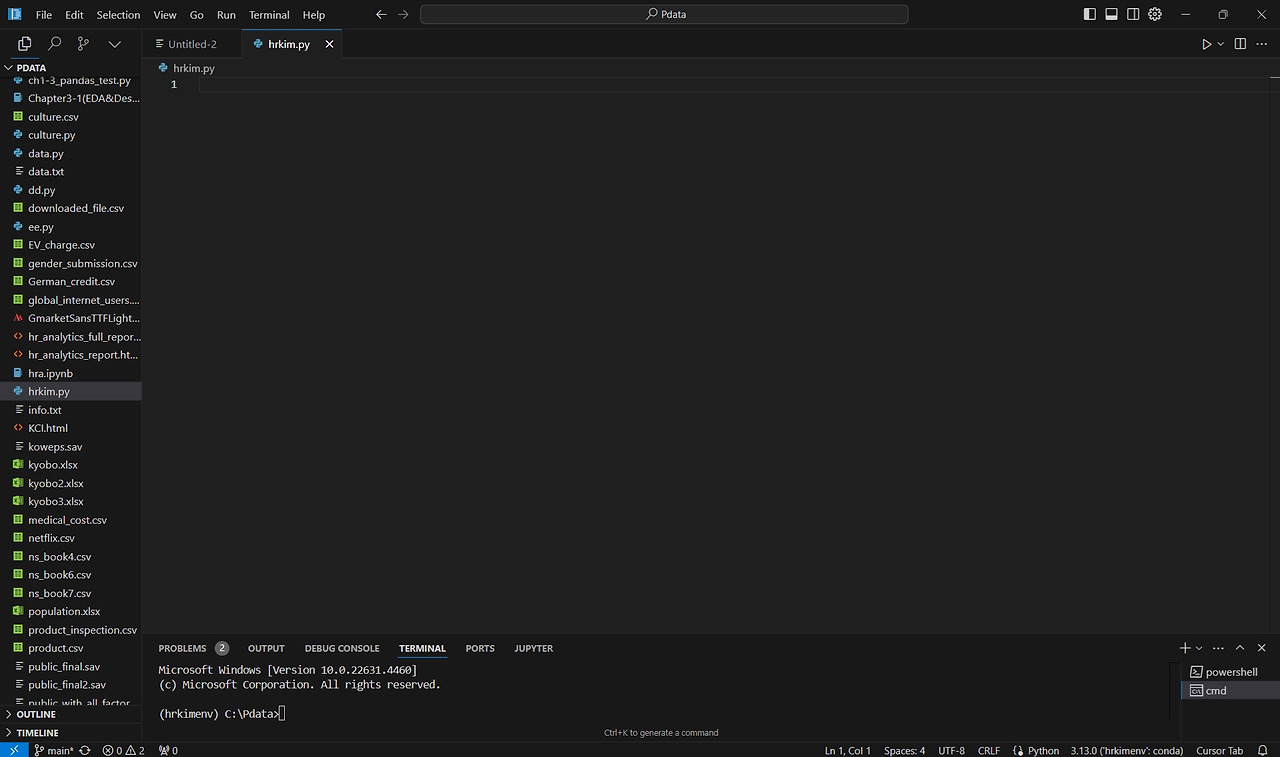The height and width of the screenshot is (757, 1280).
Task: Switch to the PROBLEMS panel tab
Action: 193,648
